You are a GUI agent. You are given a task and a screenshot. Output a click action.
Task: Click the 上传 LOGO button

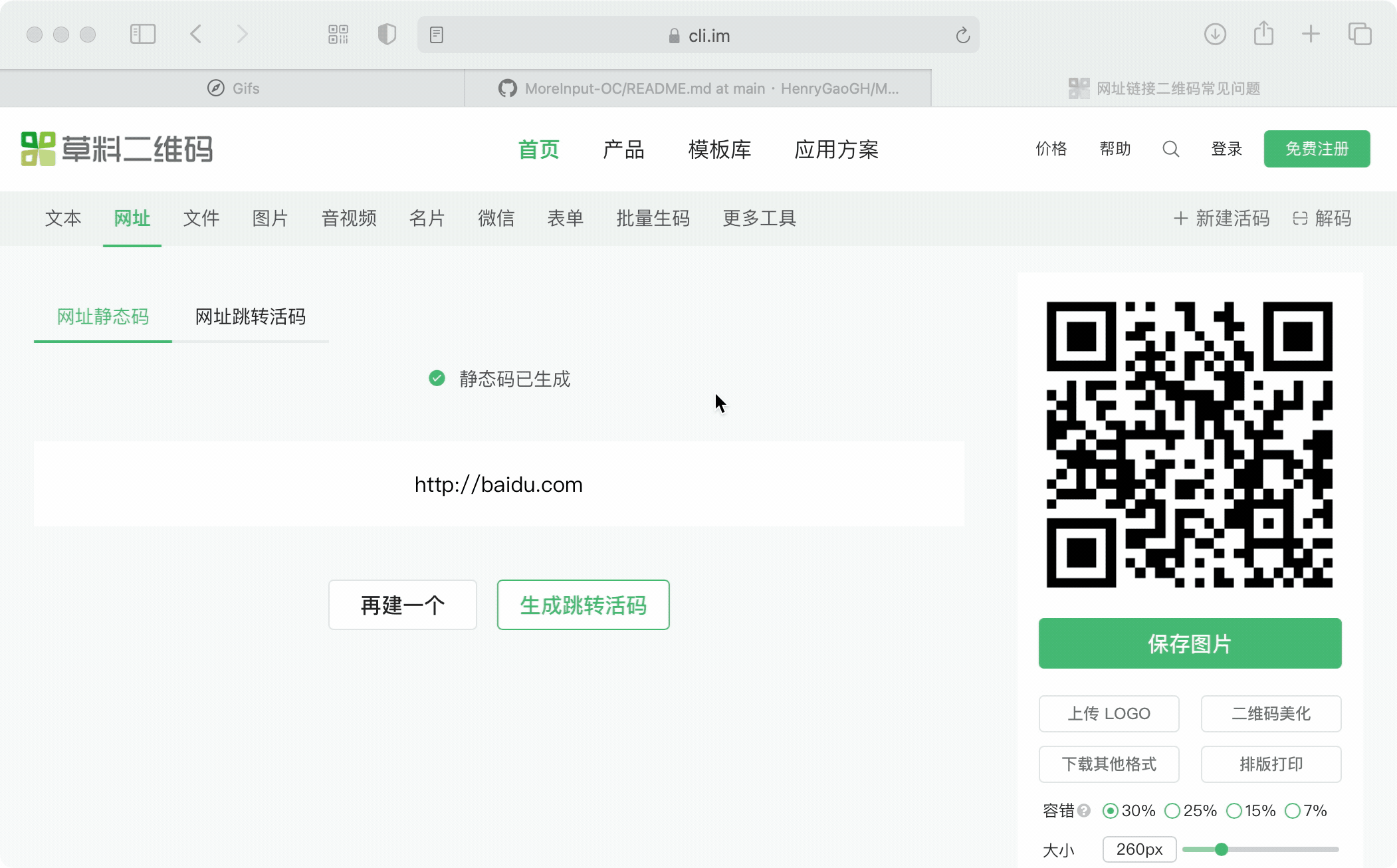(x=1109, y=714)
